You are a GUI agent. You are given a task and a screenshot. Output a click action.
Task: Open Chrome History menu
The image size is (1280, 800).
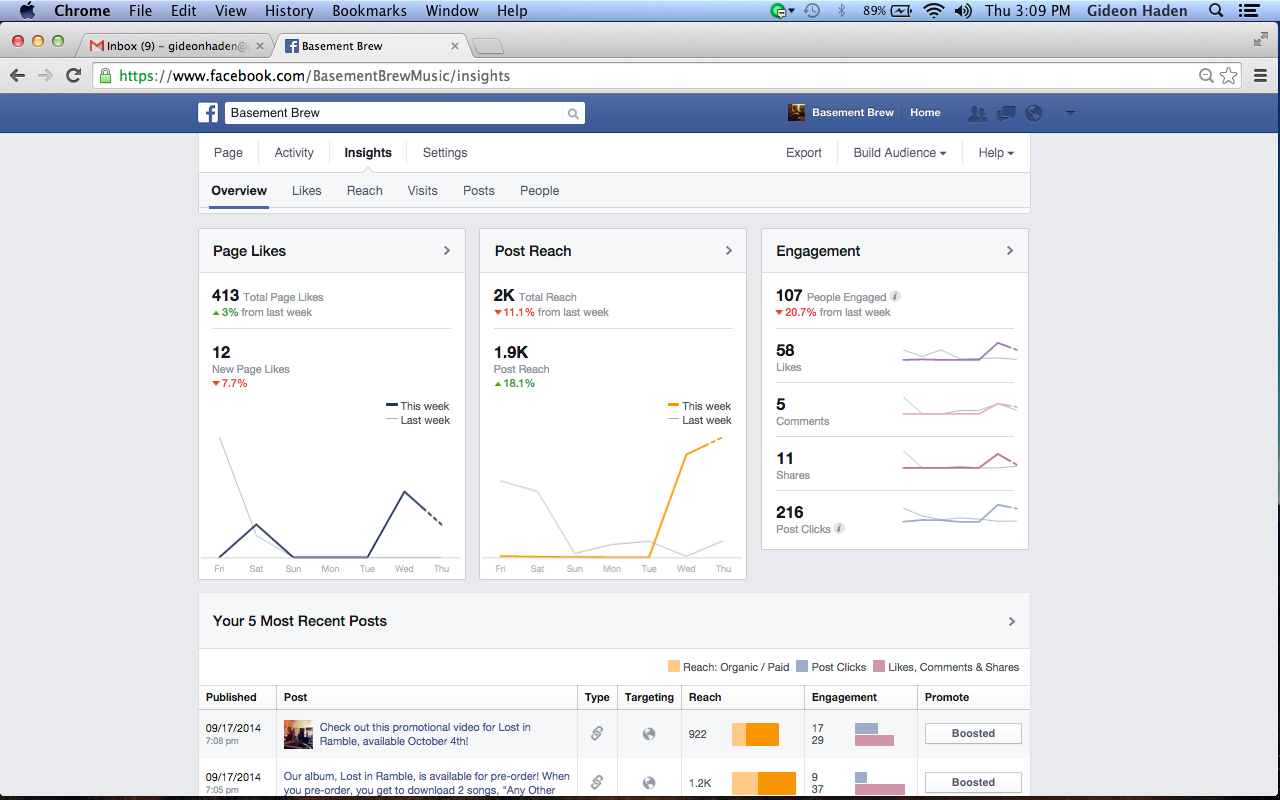click(x=289, y=11)
